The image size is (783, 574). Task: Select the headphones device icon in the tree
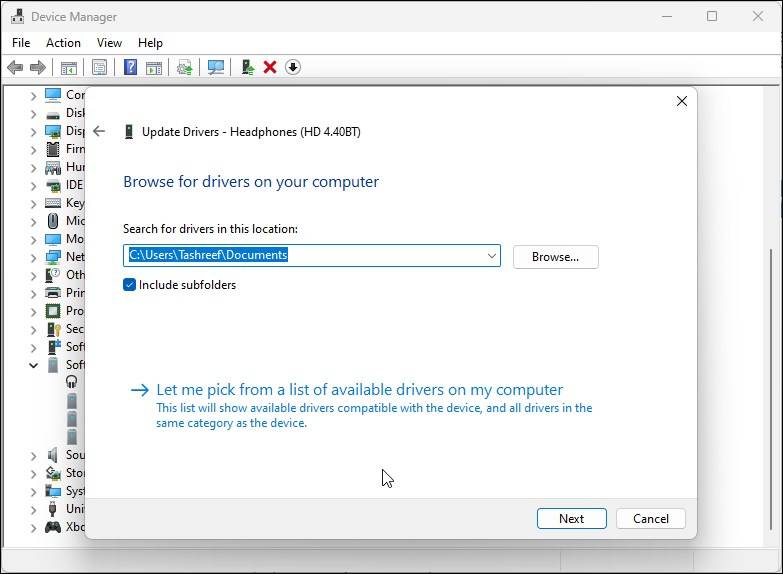(71, 382)
